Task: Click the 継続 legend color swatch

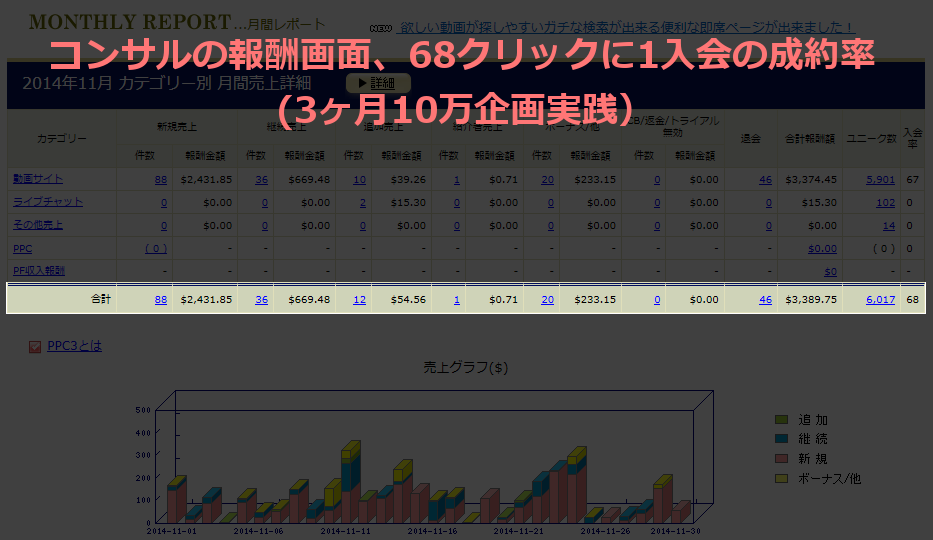Action: [781, 439]
